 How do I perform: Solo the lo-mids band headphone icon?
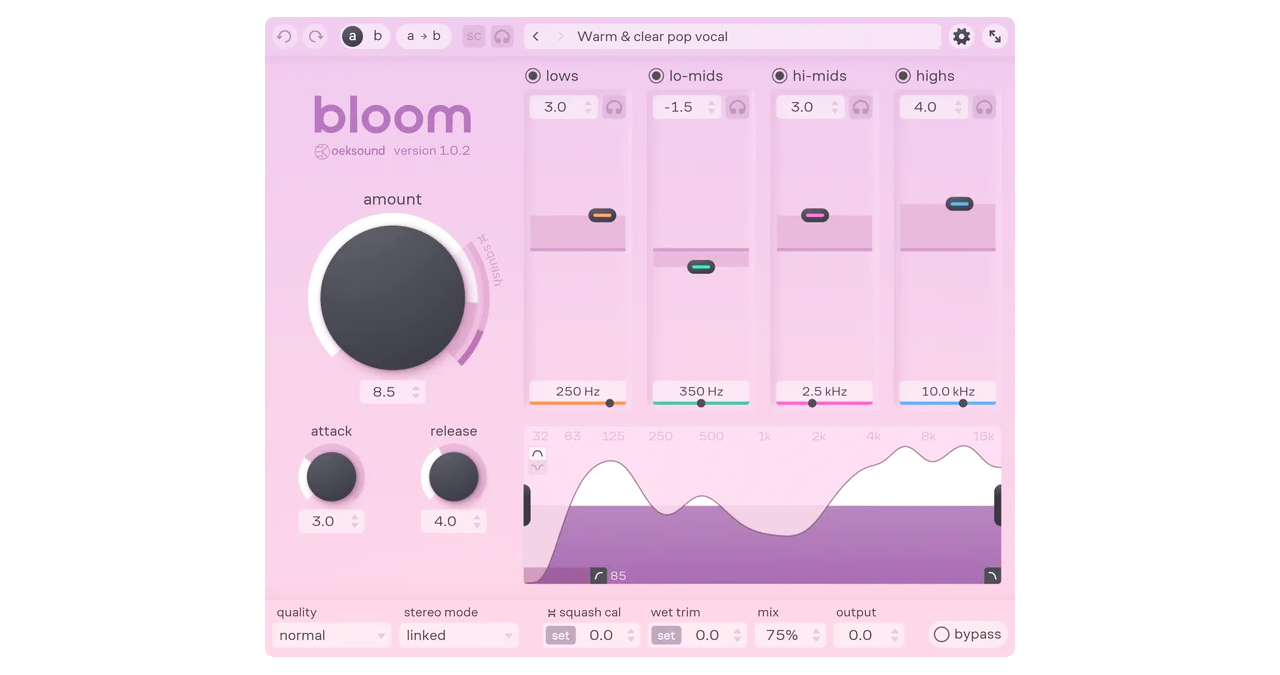737,106
